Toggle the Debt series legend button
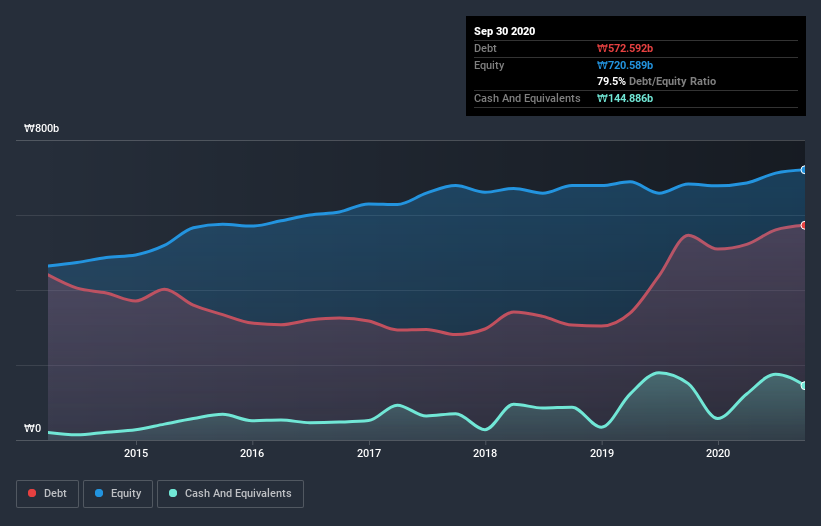This screenshot has height=526, width=821. pyautogui.click(x=48, y=494)
